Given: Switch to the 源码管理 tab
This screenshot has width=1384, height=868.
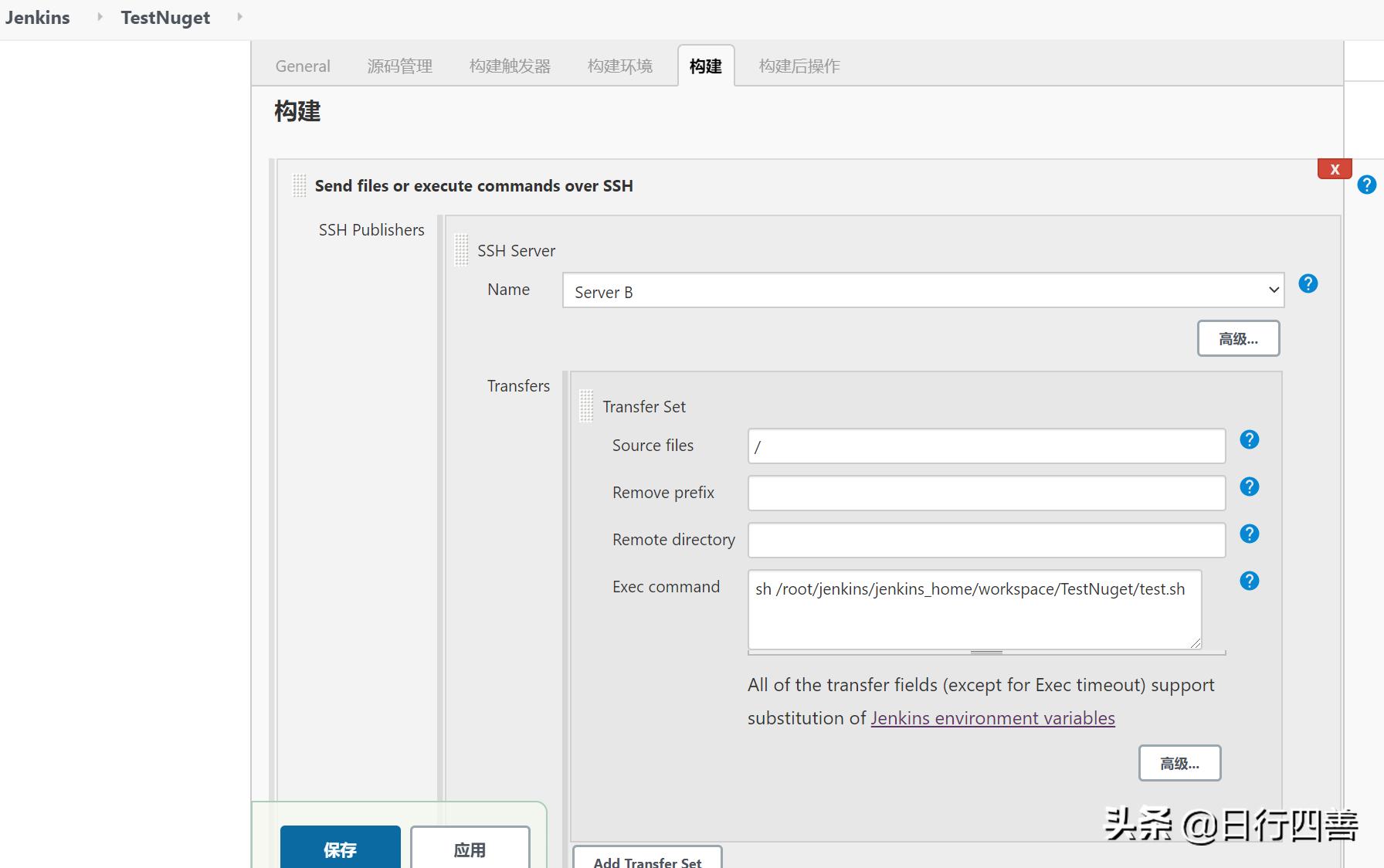Looking at the screenshot, I should click(399, 66).
